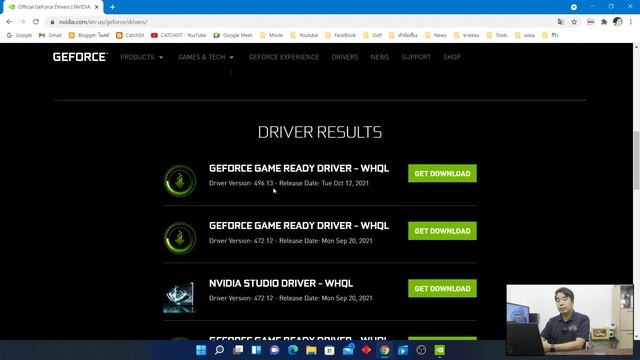Open the CatchSit bookmark
The width and height of the screenshot is (640, 360).
click(130, 36)
